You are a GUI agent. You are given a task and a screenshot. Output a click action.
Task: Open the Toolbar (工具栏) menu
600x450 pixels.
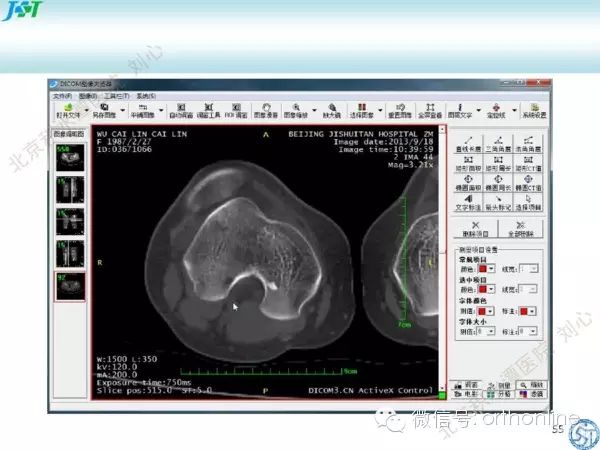pyautogui.click(x=117, y=96)
